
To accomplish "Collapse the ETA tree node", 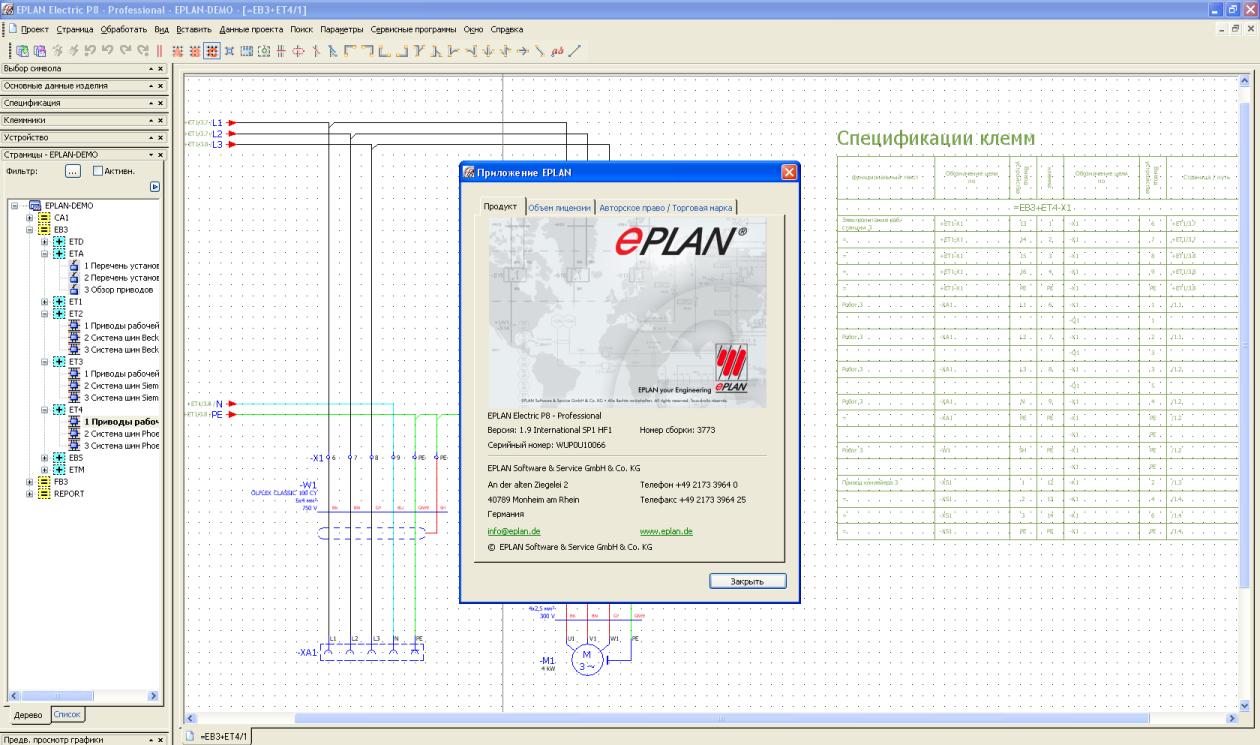I will click(44, 253).
